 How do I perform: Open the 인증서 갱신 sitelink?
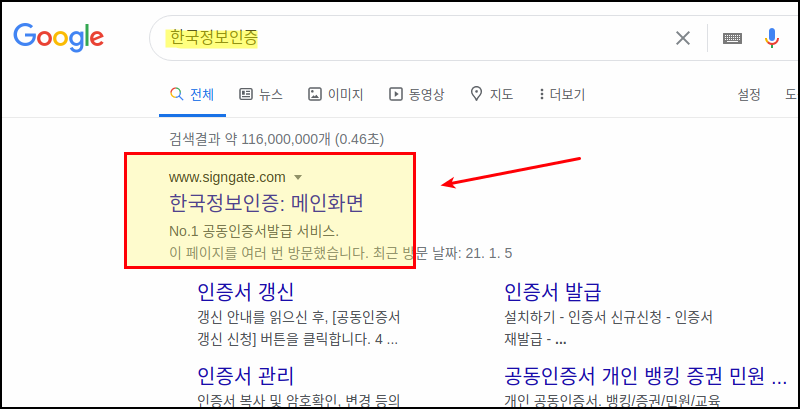pos(245,292)
